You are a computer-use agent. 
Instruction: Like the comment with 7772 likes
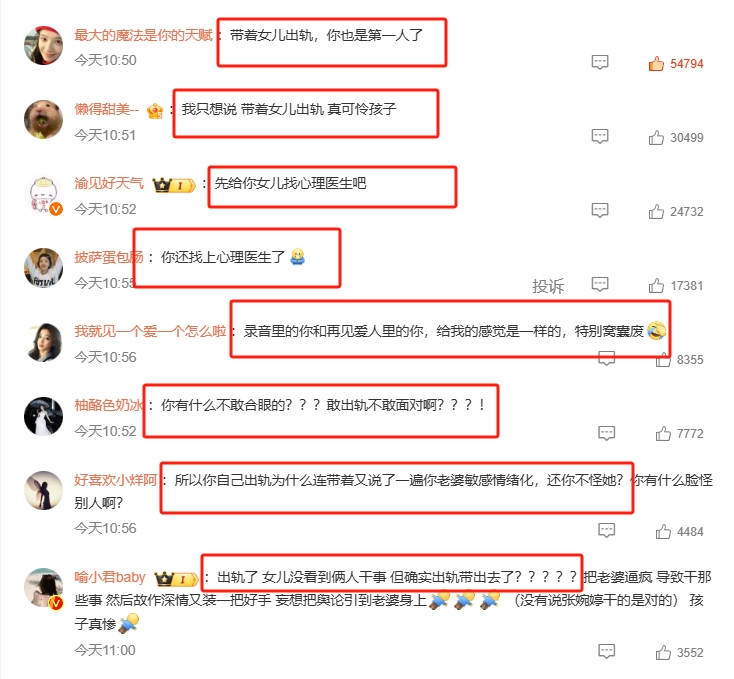pos(663,433)
